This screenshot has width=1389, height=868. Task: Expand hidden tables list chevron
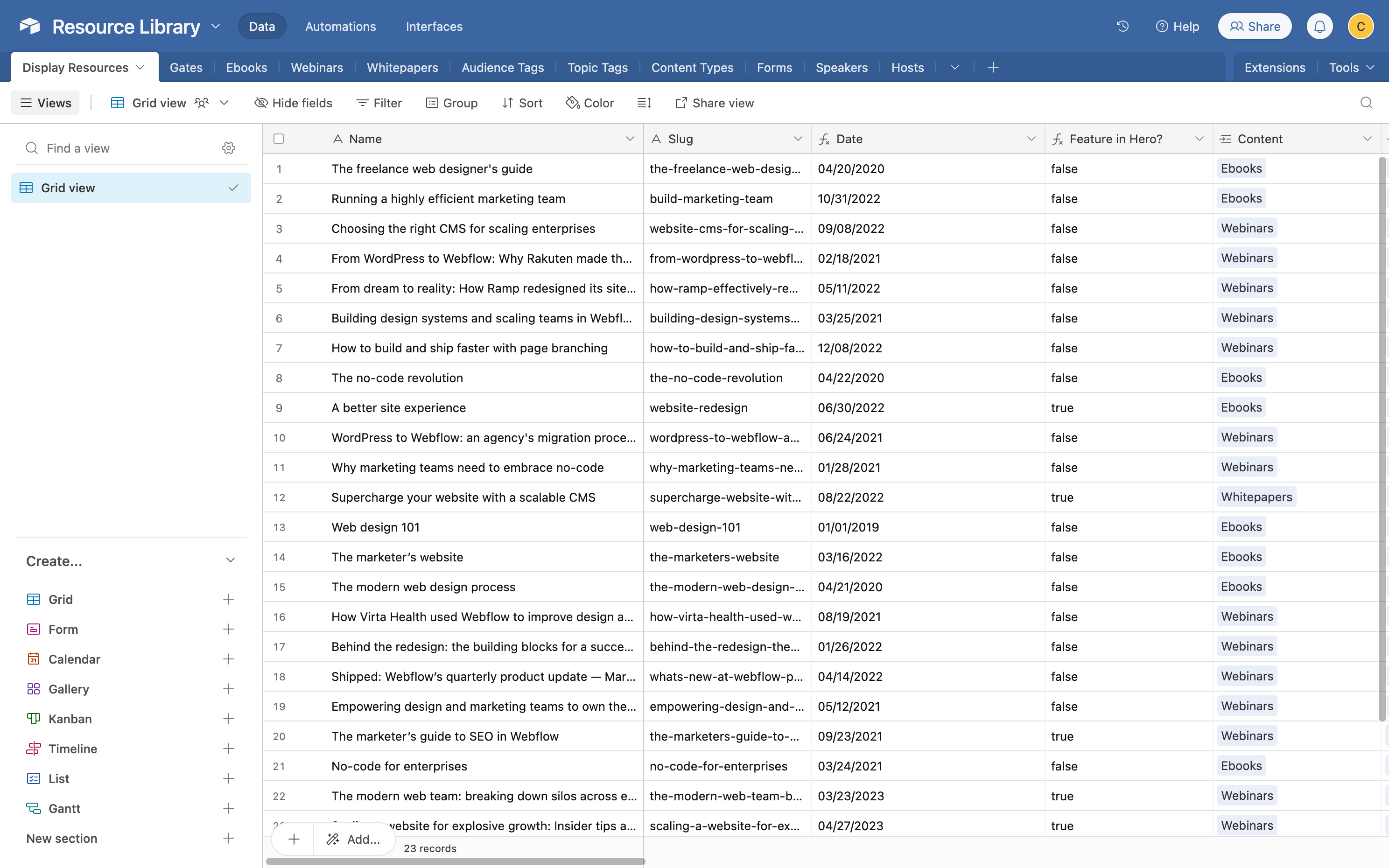tap(954, 68)
